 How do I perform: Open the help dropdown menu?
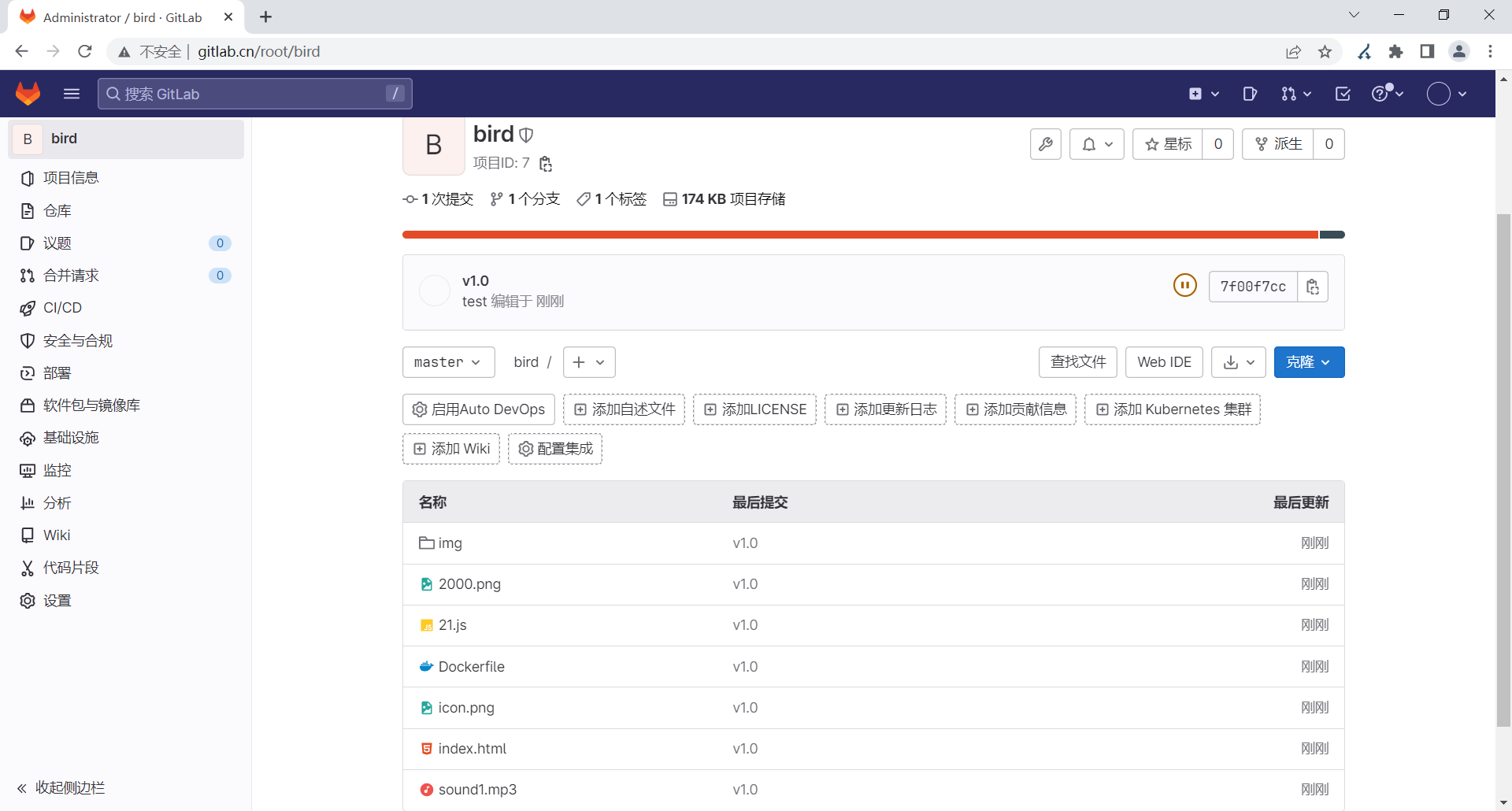click(x=1388, y=94)
